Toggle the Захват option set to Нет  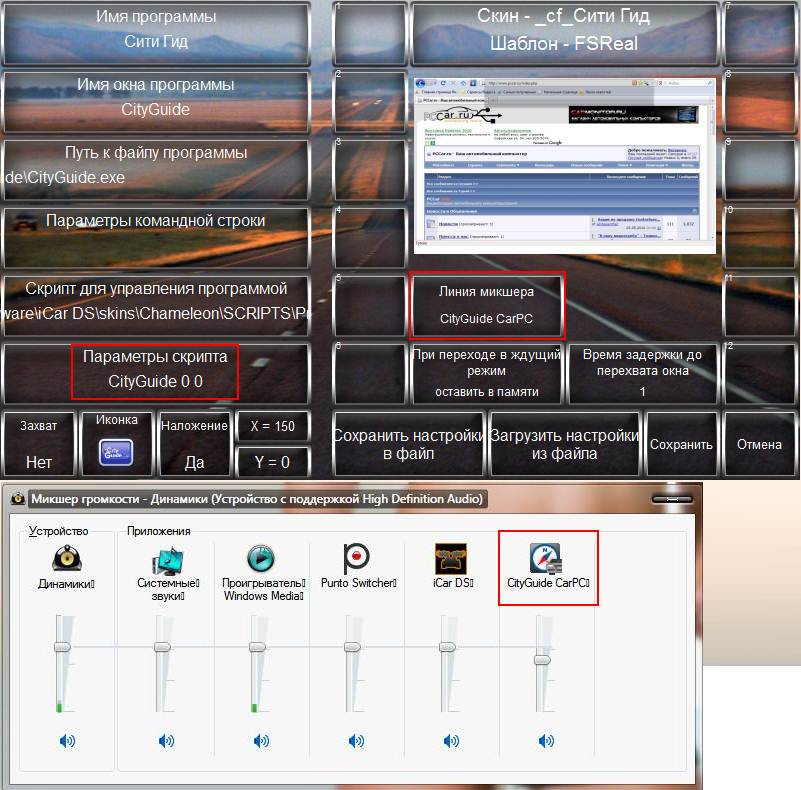(39, 444)
